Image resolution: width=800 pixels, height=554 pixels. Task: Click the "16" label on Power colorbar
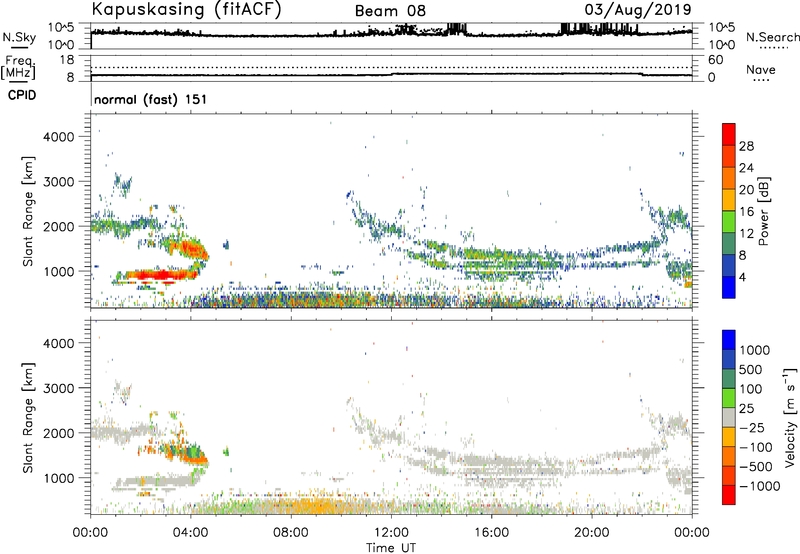click(x=746, y=212)
